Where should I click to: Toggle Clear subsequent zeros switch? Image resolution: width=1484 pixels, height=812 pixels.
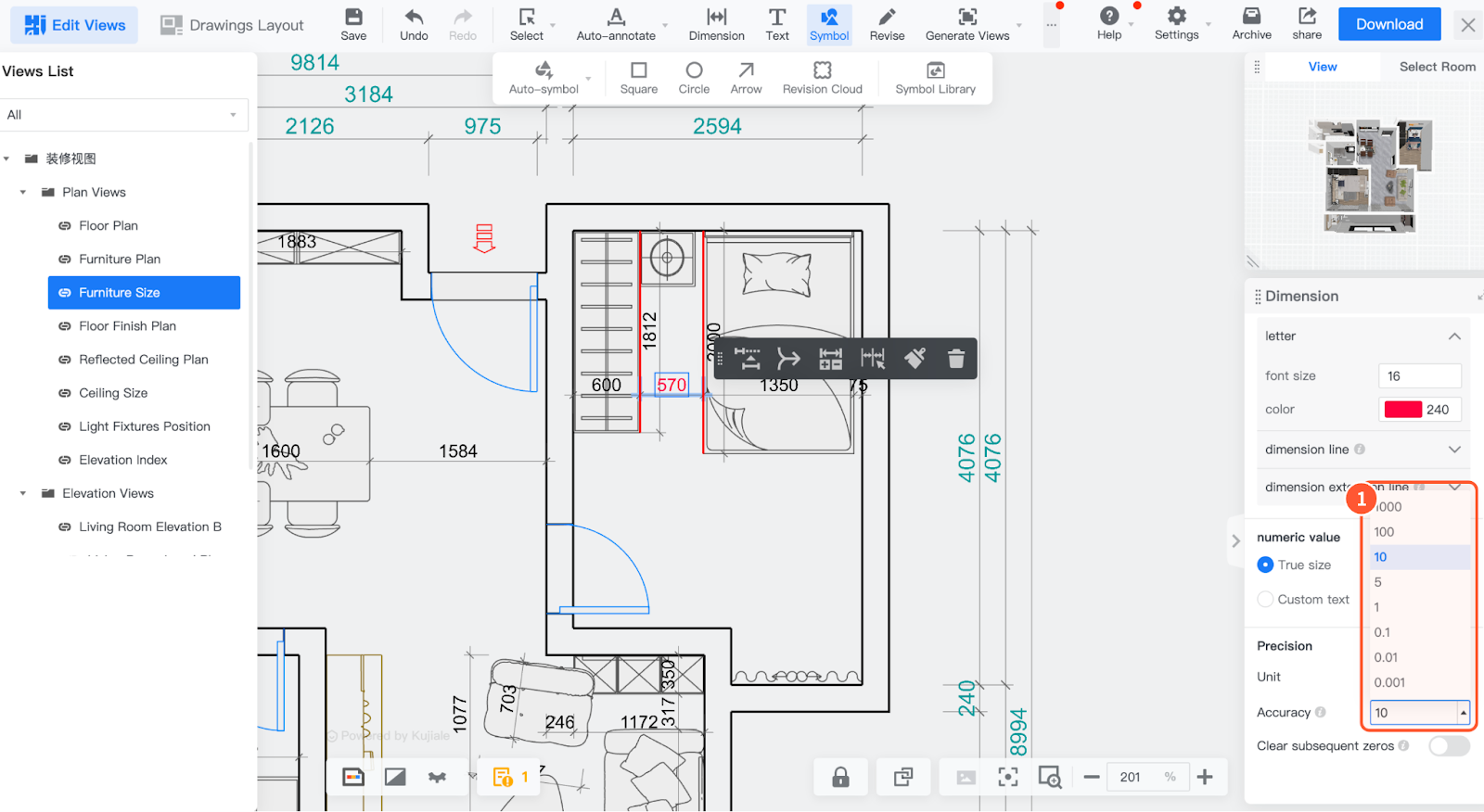click(x=1450, y=746)
